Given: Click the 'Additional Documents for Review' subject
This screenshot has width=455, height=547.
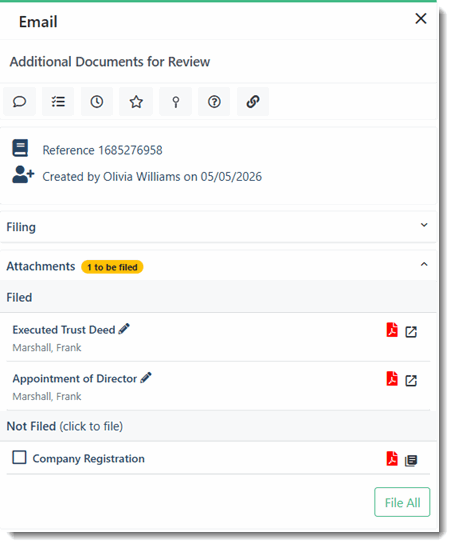Looking at the screenshot, I should (110, 62).
